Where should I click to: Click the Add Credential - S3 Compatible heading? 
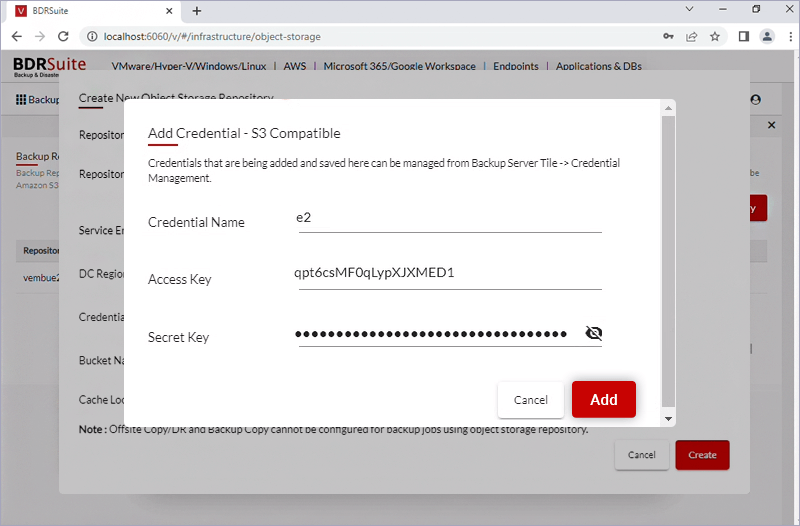pyautogui.click(x=244, y=133)
